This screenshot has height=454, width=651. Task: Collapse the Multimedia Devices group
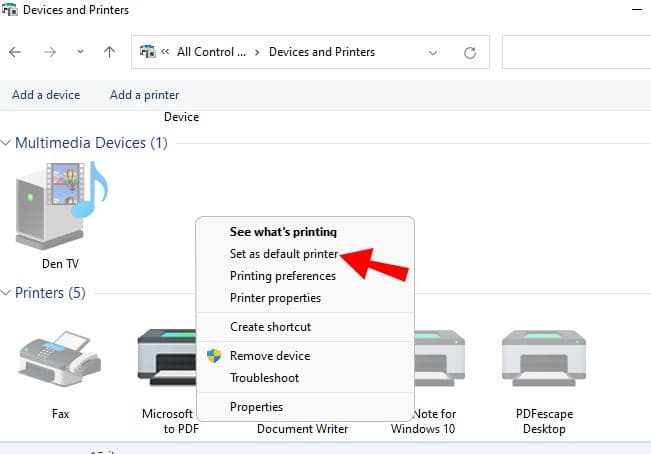click(x=6, y=143)
